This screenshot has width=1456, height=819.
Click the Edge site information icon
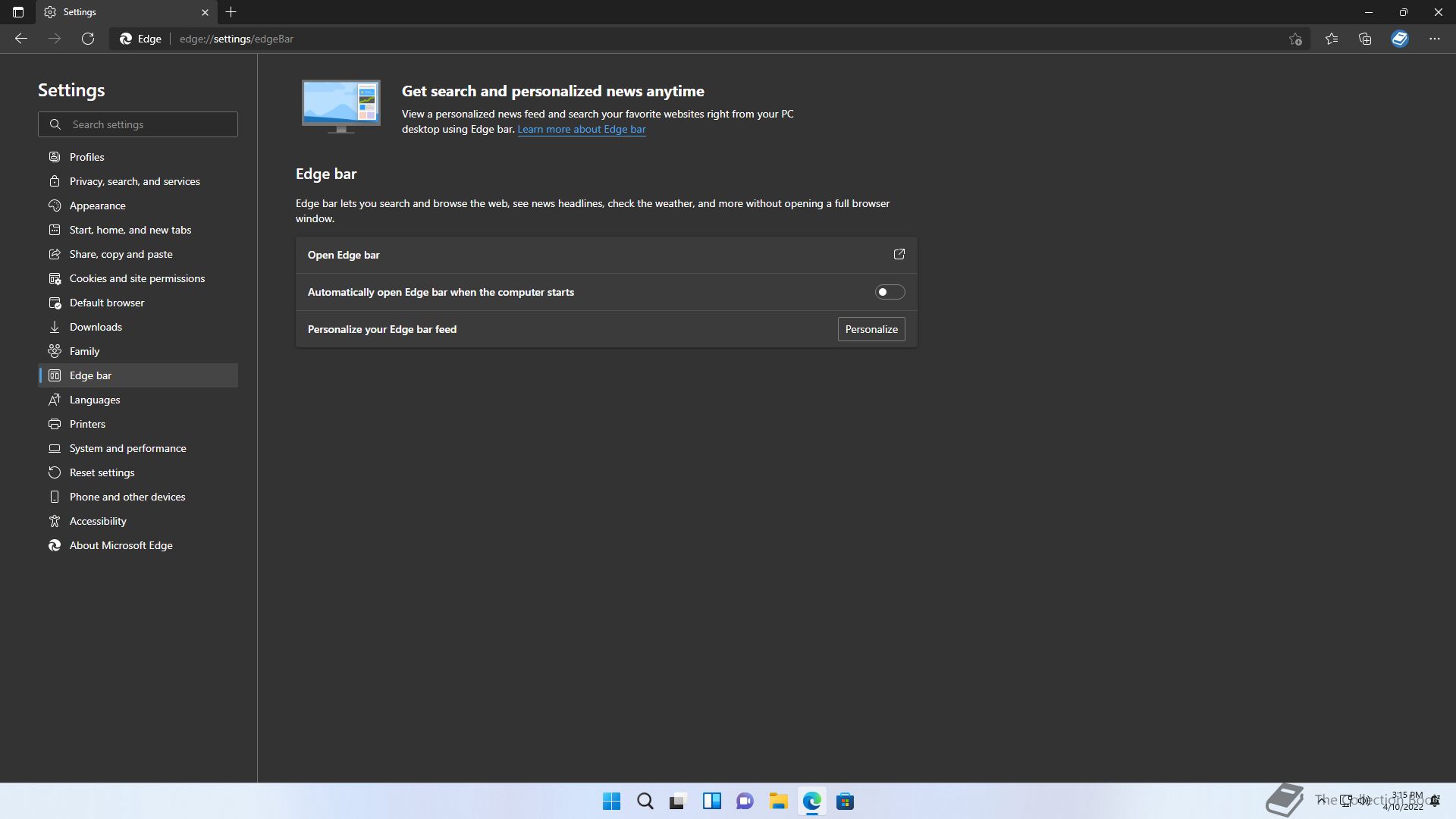pos(141,39)
